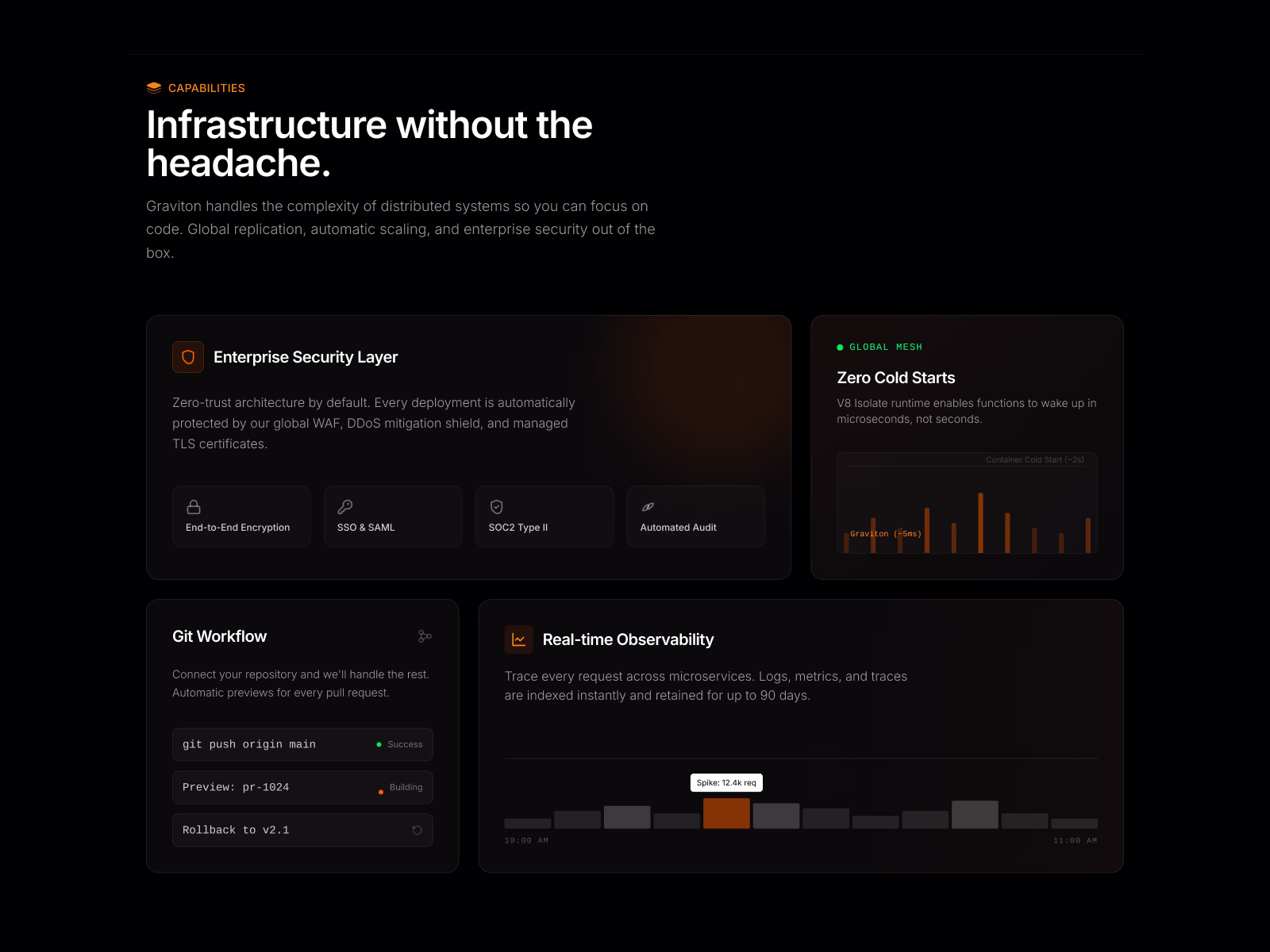Select the Preview: pr-1024 row

click(x=302, y=788)
